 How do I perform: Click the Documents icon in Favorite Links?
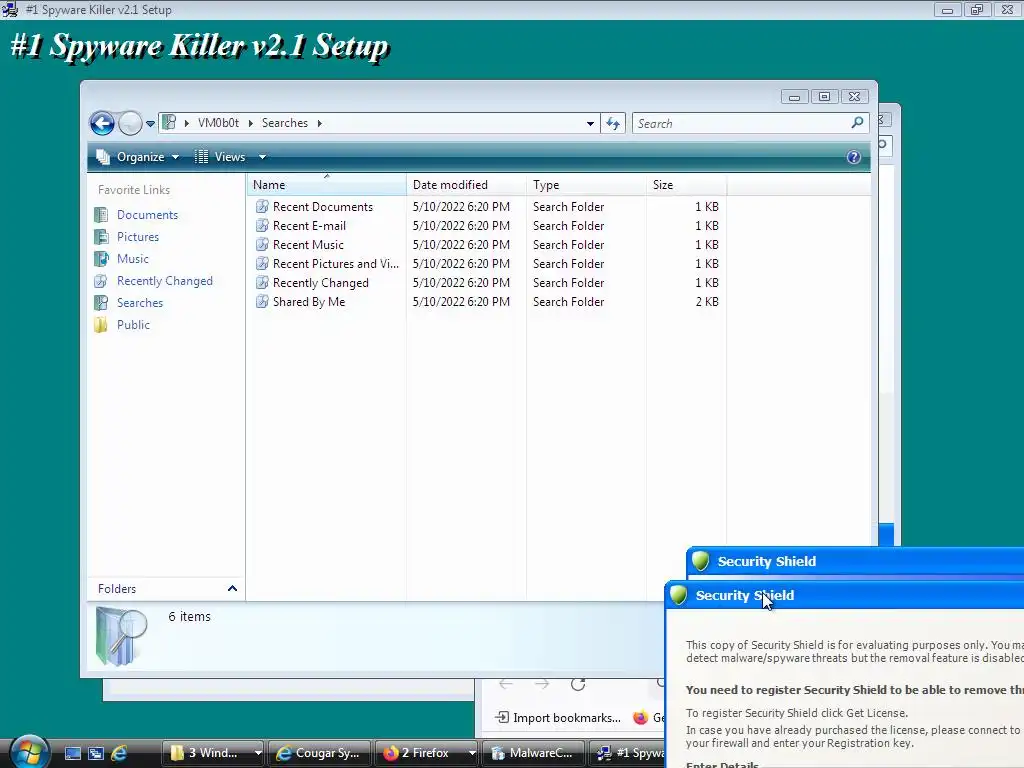click(101, 215)
